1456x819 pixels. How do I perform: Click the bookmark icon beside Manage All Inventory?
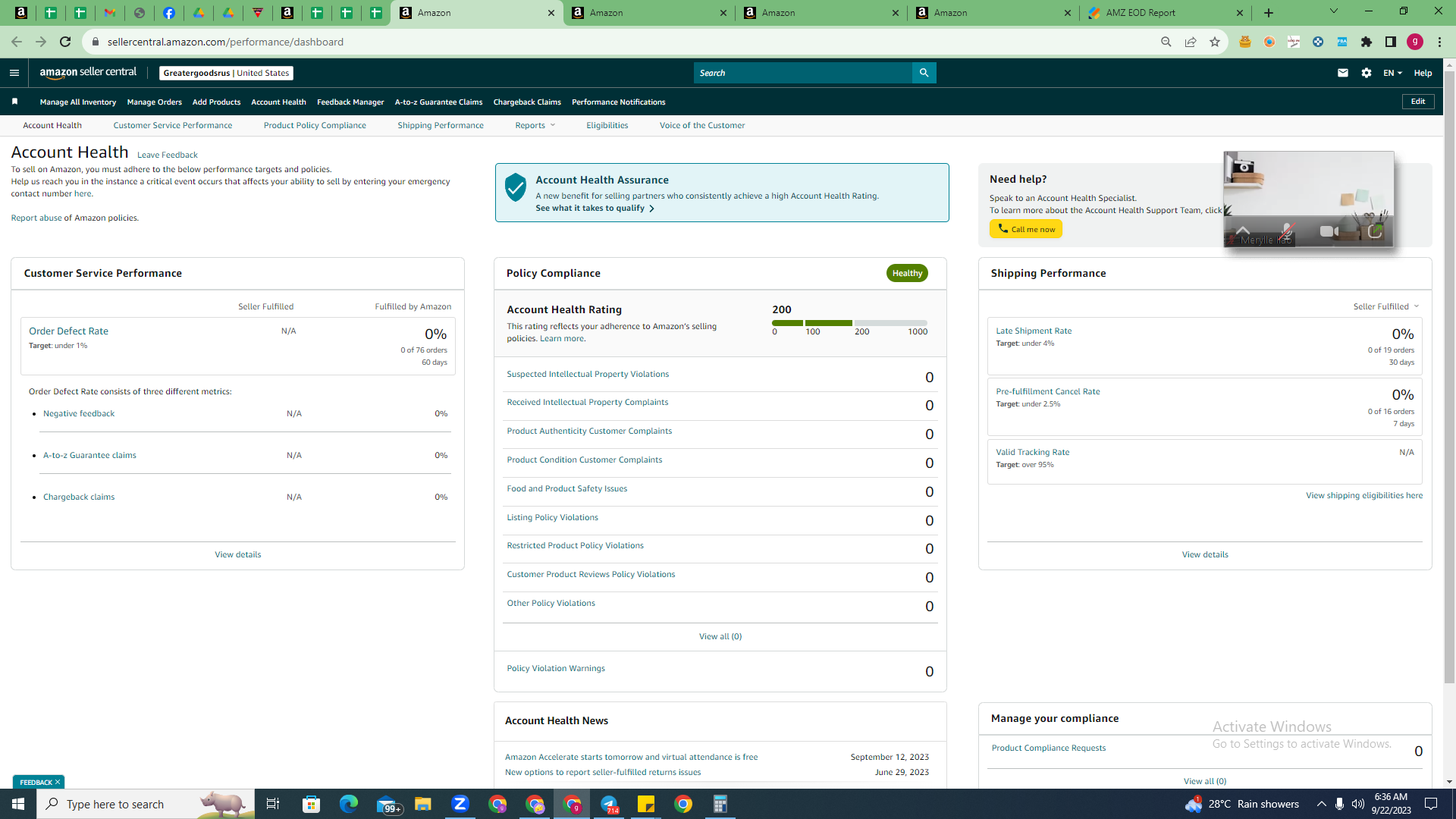coord(15,102)
